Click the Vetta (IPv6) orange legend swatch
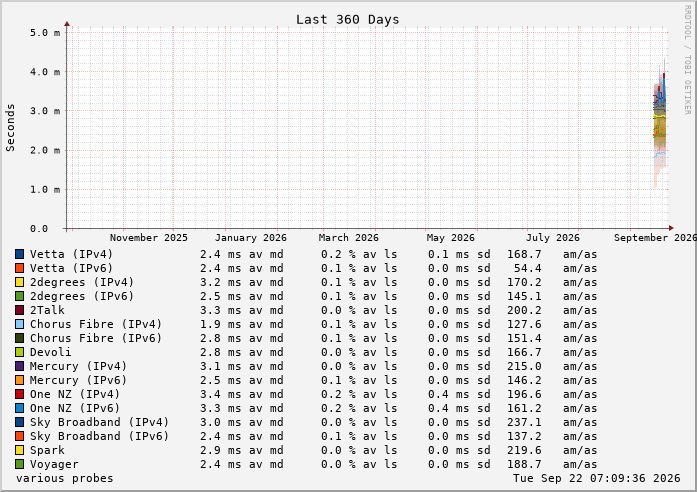The image size is (697, 492). tap(20, 268)
